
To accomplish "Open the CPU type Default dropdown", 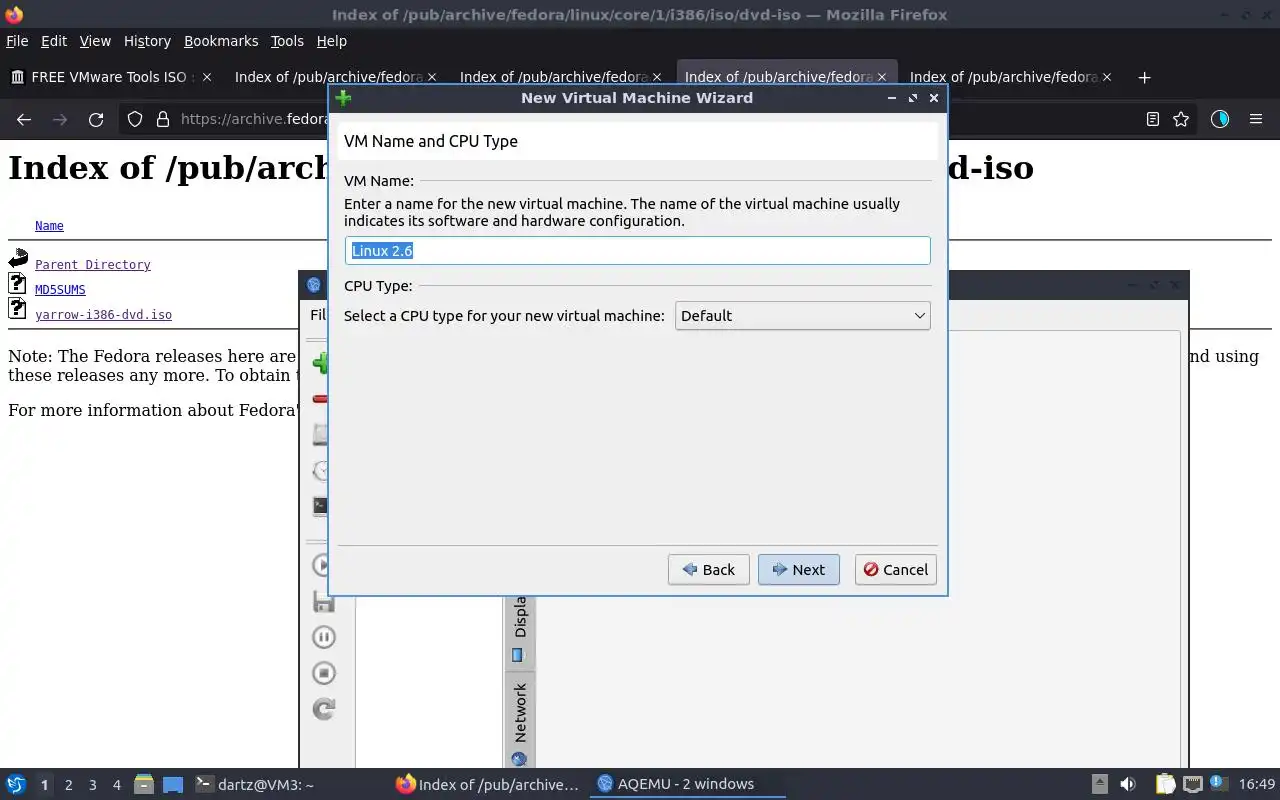I will (x=802, y=316).
